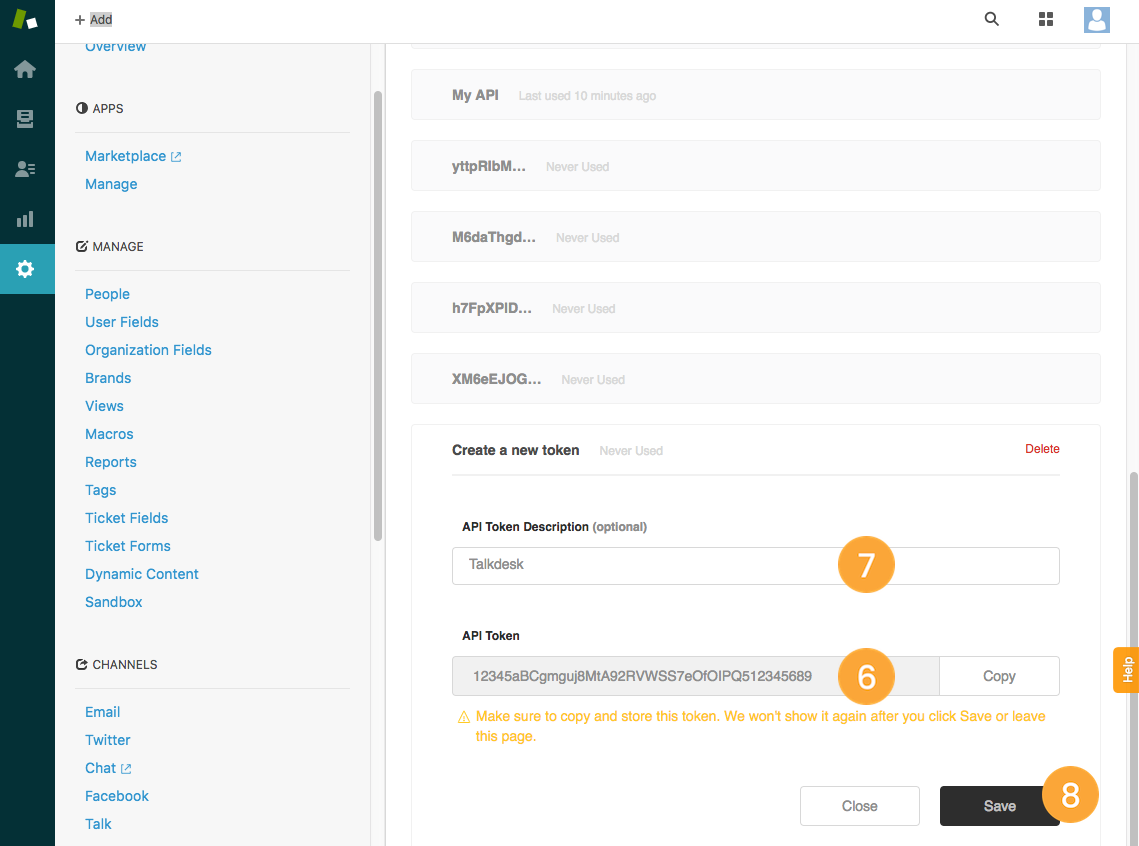Delete the new token

point(1041,449)
